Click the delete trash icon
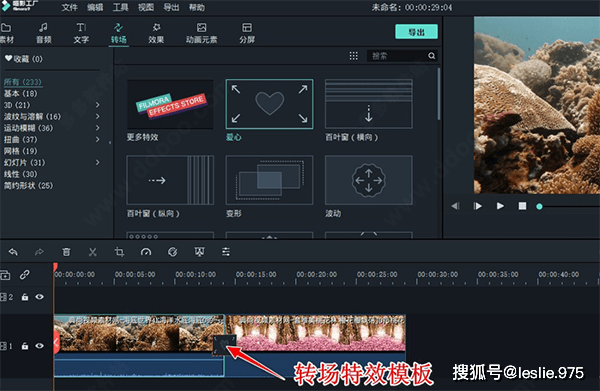 (66, 252)
